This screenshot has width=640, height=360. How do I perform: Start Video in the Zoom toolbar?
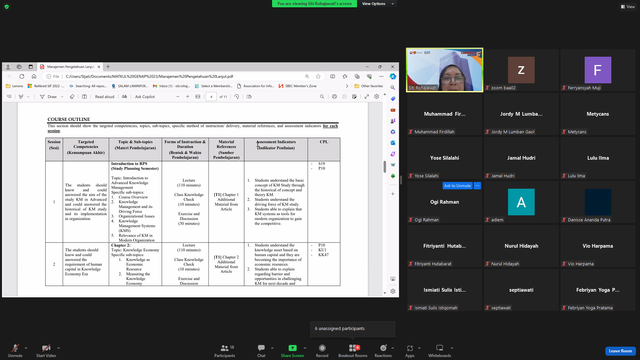(46, 350)
